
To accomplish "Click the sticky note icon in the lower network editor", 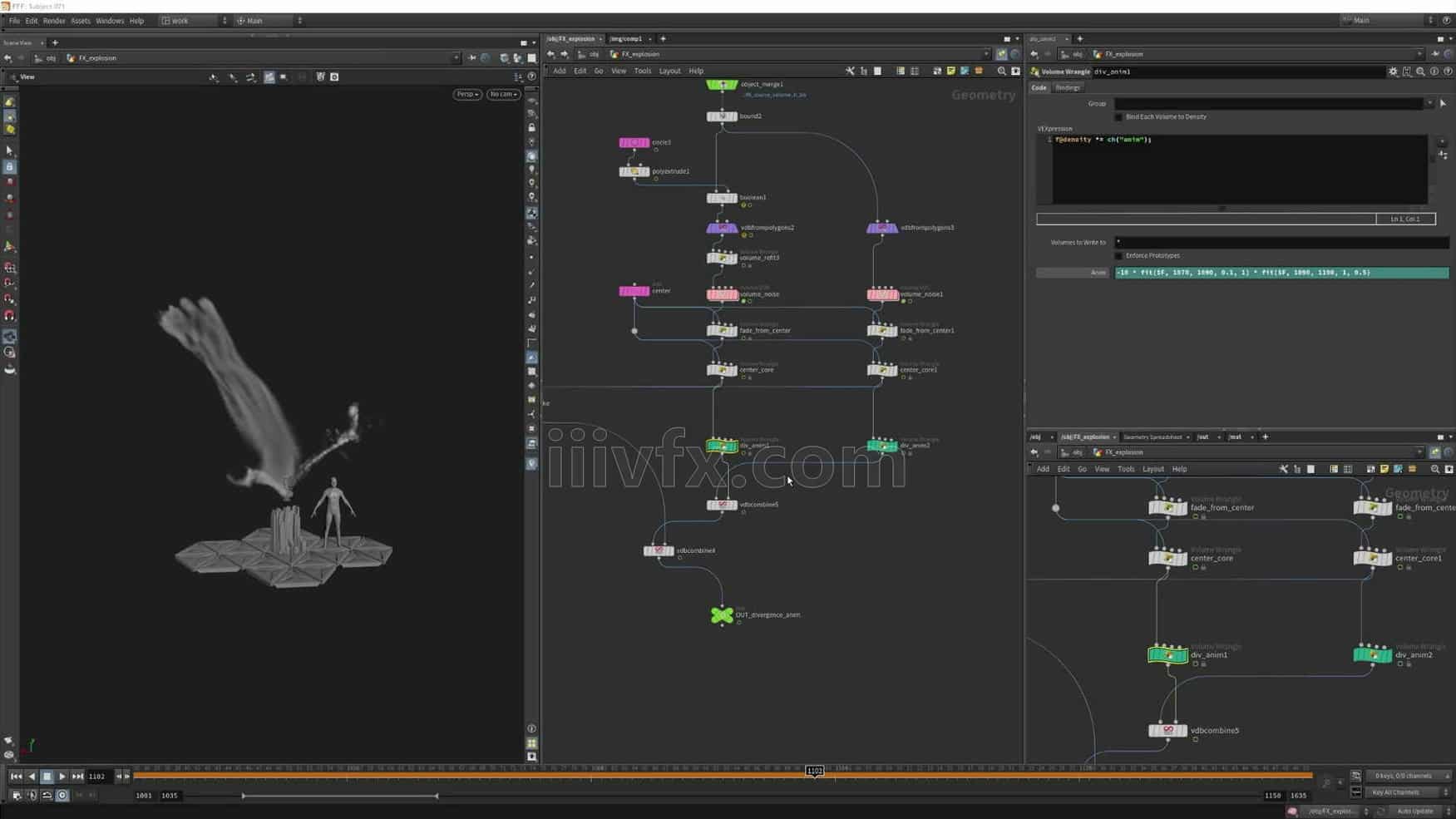I will [x=1384, y=469].
